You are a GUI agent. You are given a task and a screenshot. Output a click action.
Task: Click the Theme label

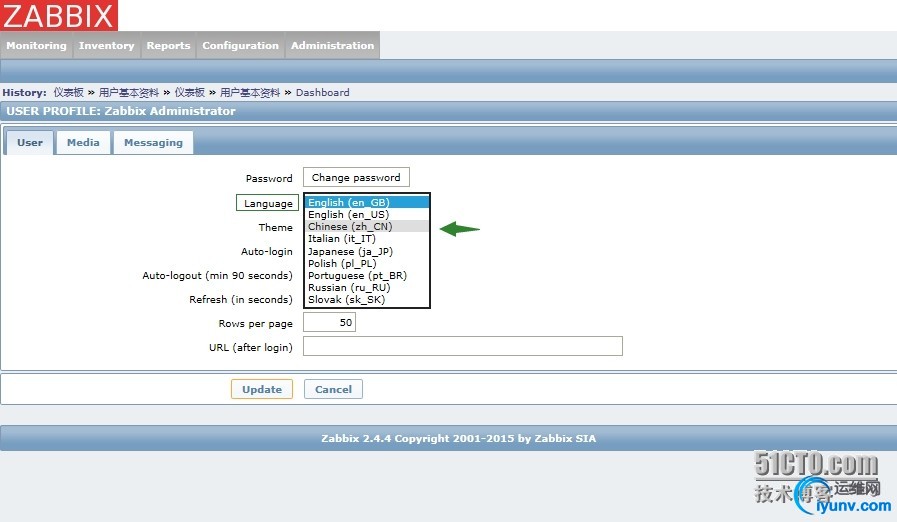[x=275, y=227]
